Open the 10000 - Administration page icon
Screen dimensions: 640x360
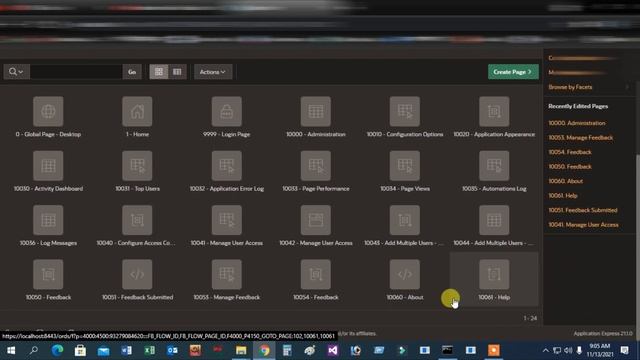coord(316,111)
